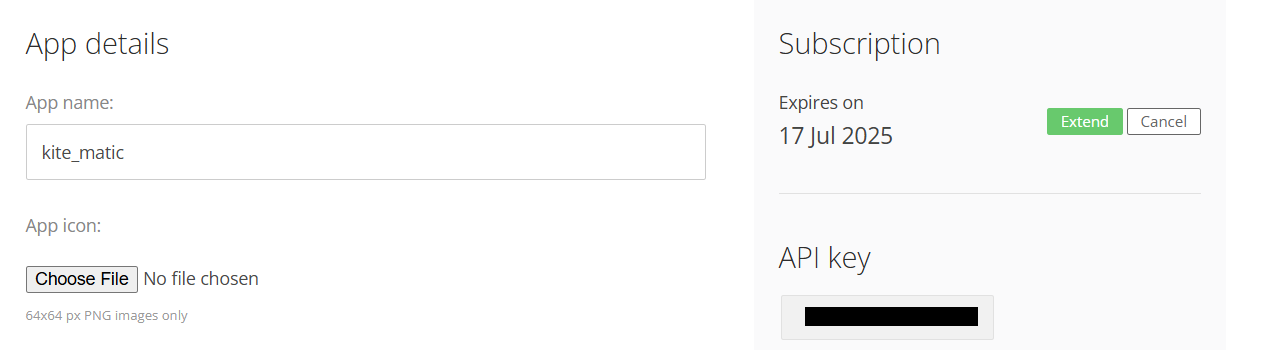Click the "App icon:" label

64,226
